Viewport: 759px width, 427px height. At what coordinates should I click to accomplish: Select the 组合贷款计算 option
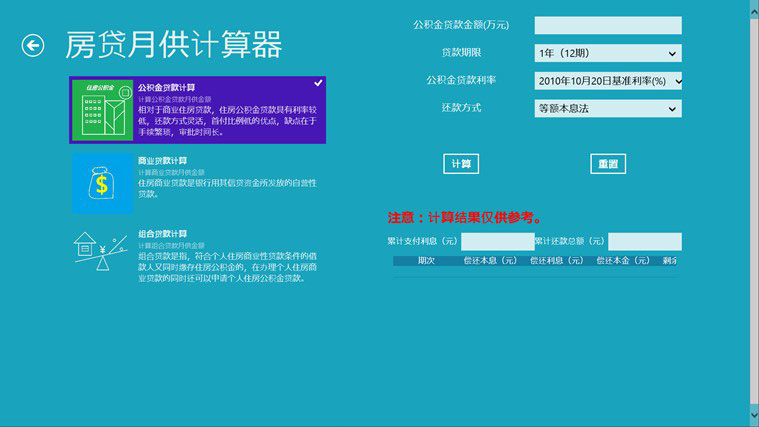(x=197, y=257)
